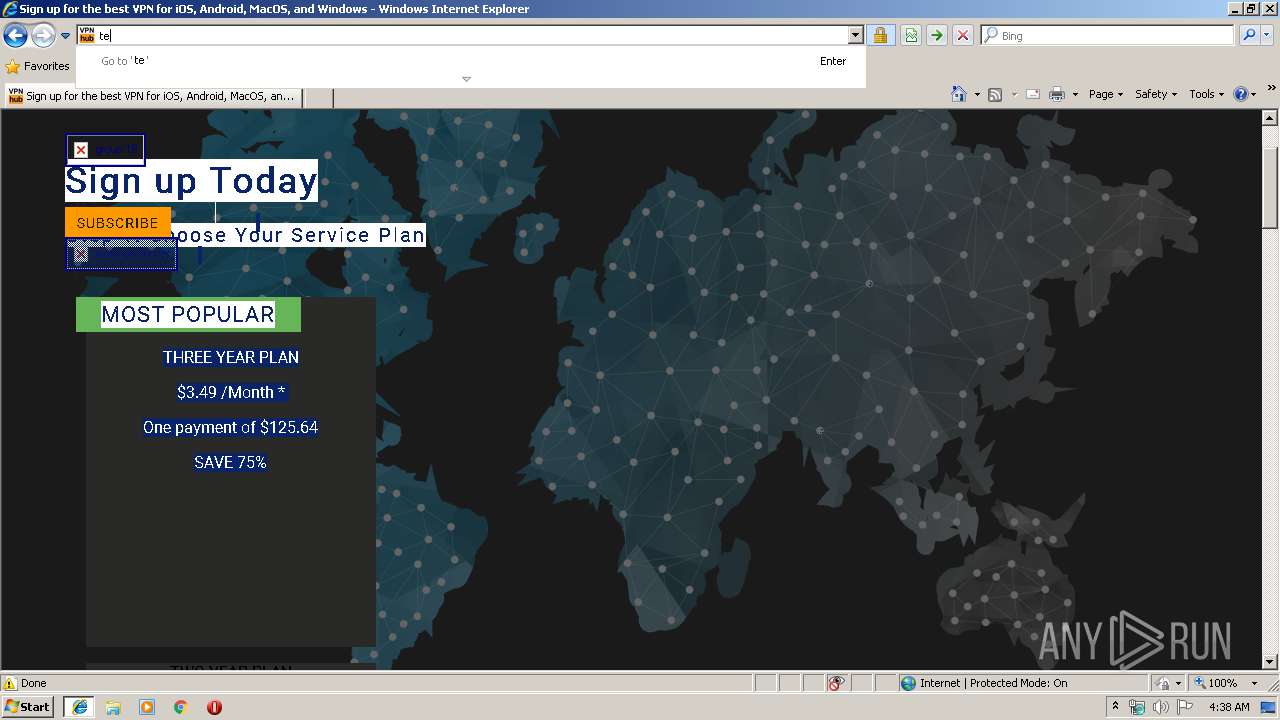1280x720 pixels.
Task: Click the security lock icon
Action: [x=880, y=36]
